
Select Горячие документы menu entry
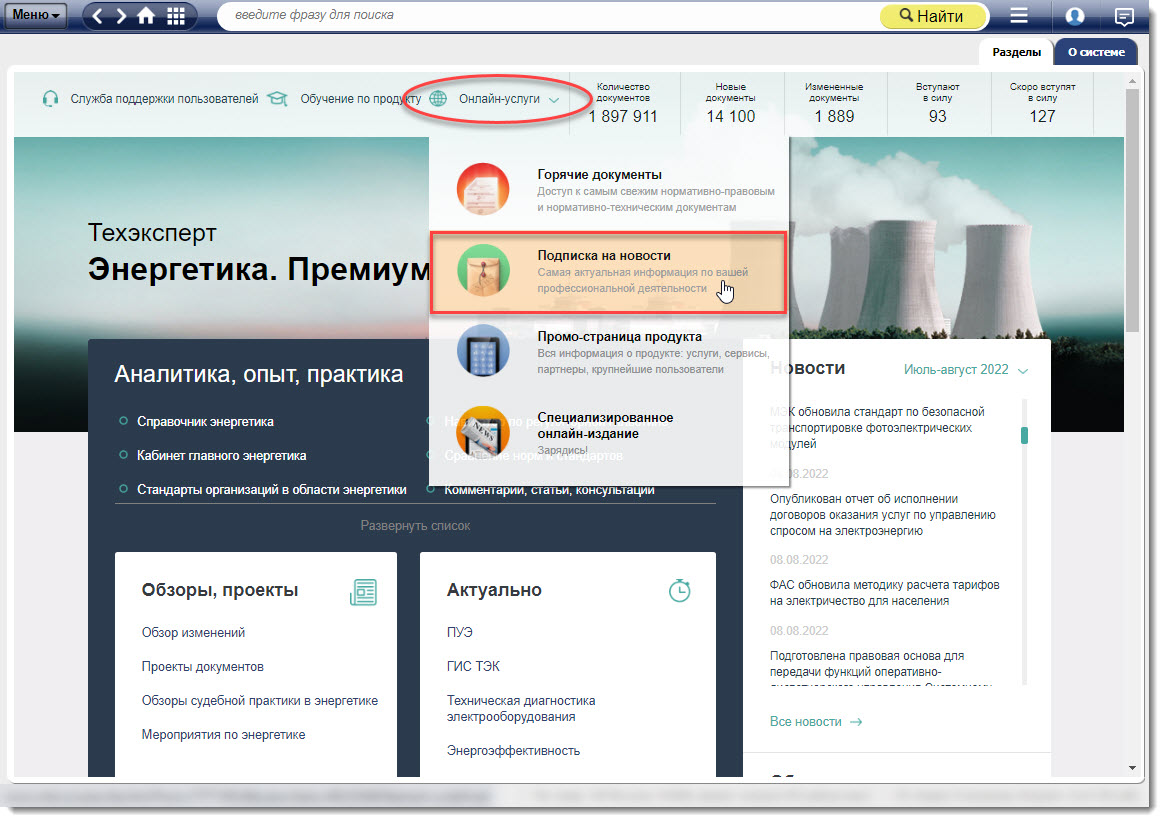609,189
